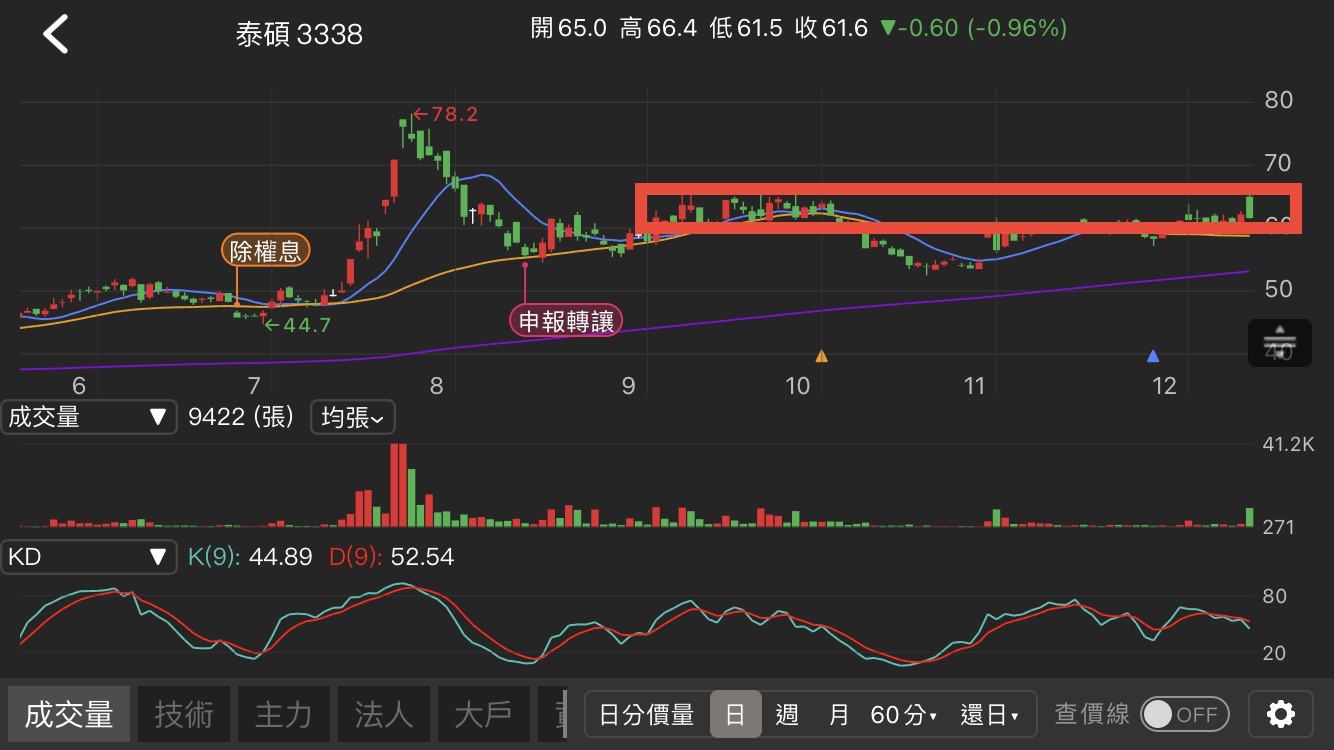This screenshot has height=750, width=1334.
Task: Tap the 271 volume axis label
Action: point(1279,527)
